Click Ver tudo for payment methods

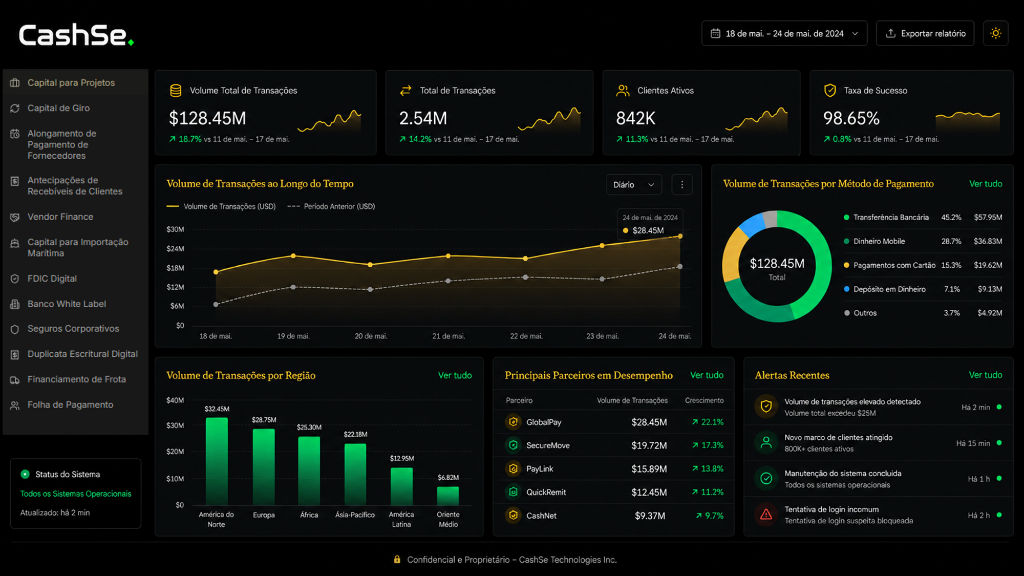[985, 184]
